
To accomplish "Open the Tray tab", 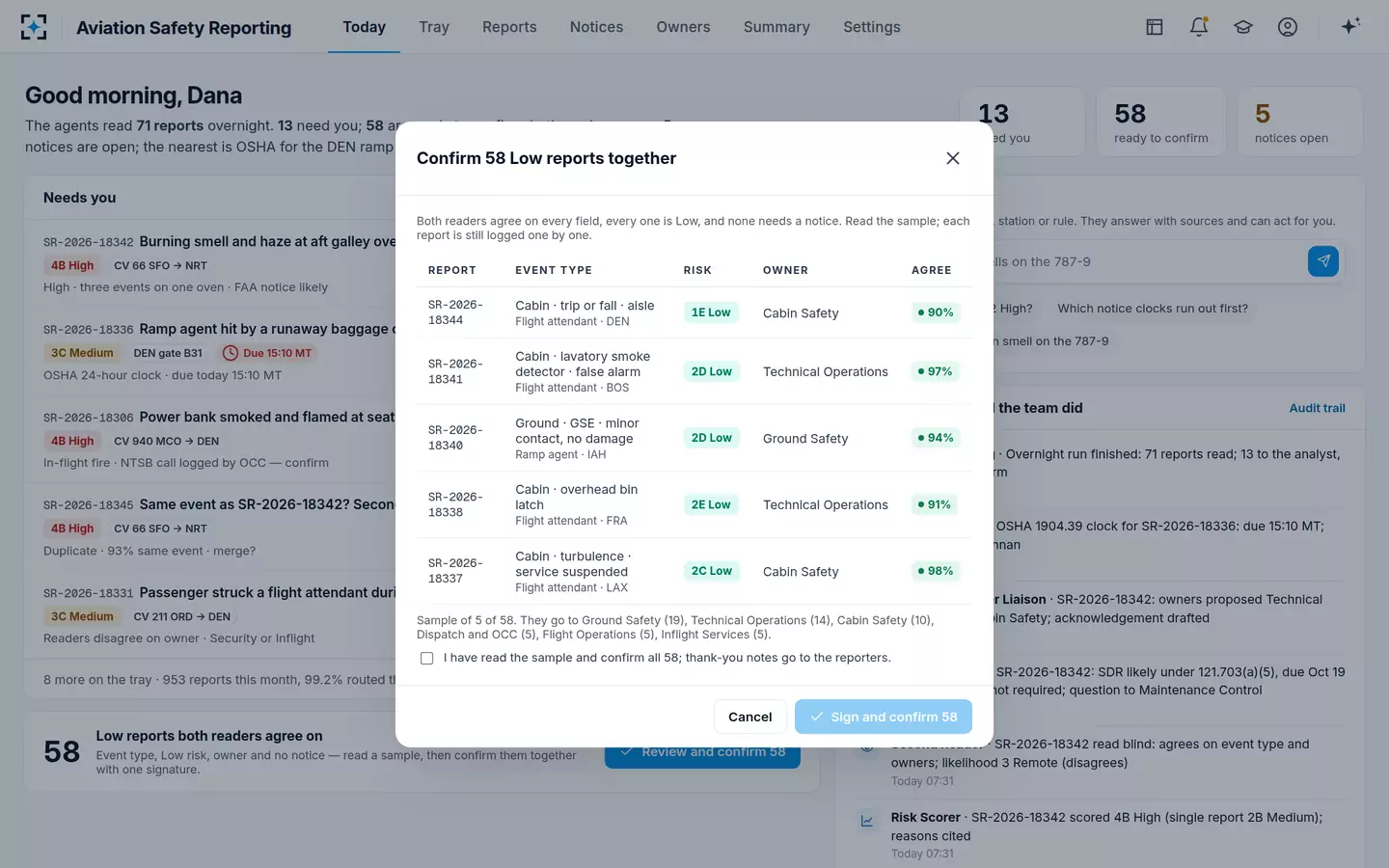I will click(434, 27).
